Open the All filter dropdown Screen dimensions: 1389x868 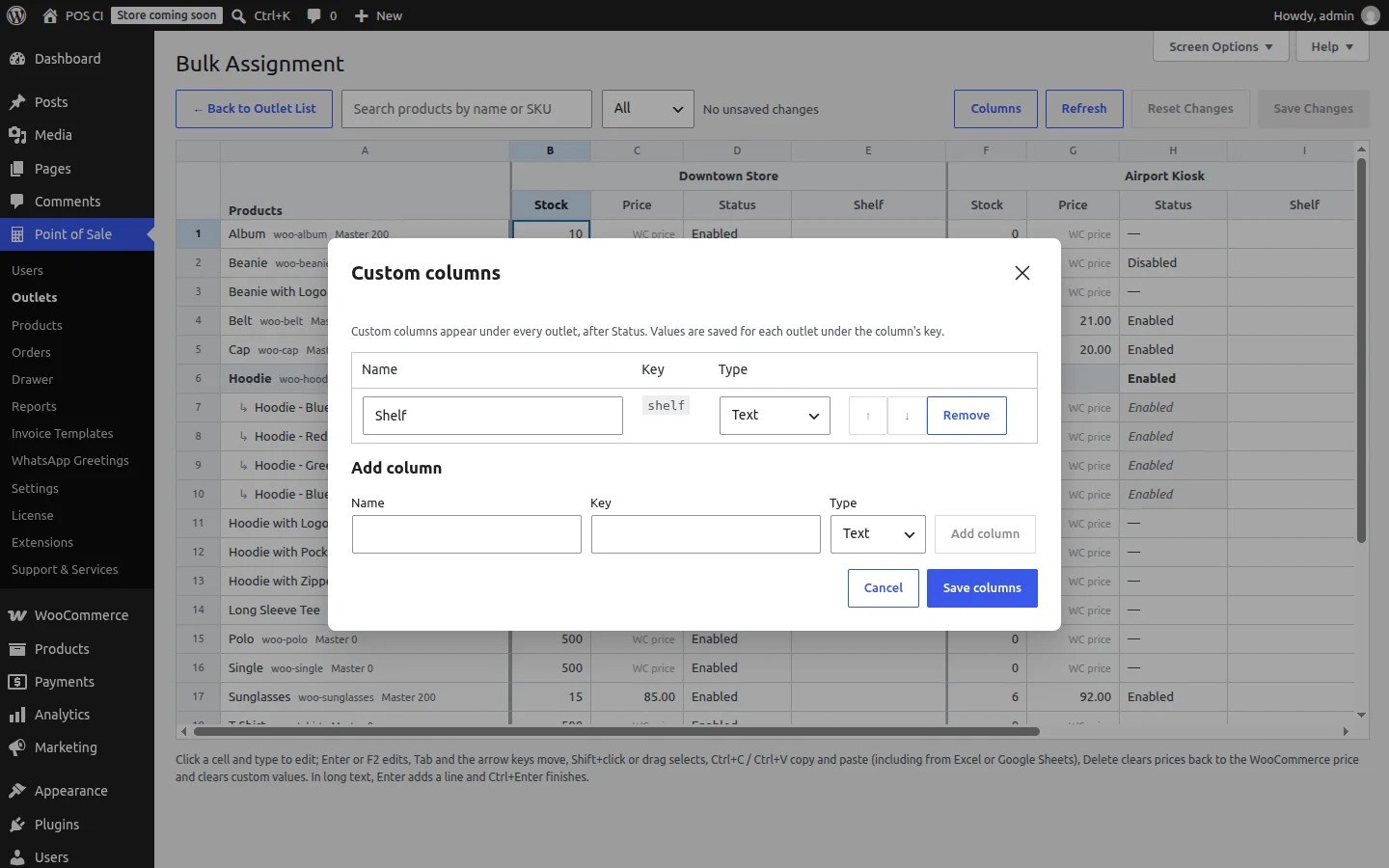[x=648, y=109]
